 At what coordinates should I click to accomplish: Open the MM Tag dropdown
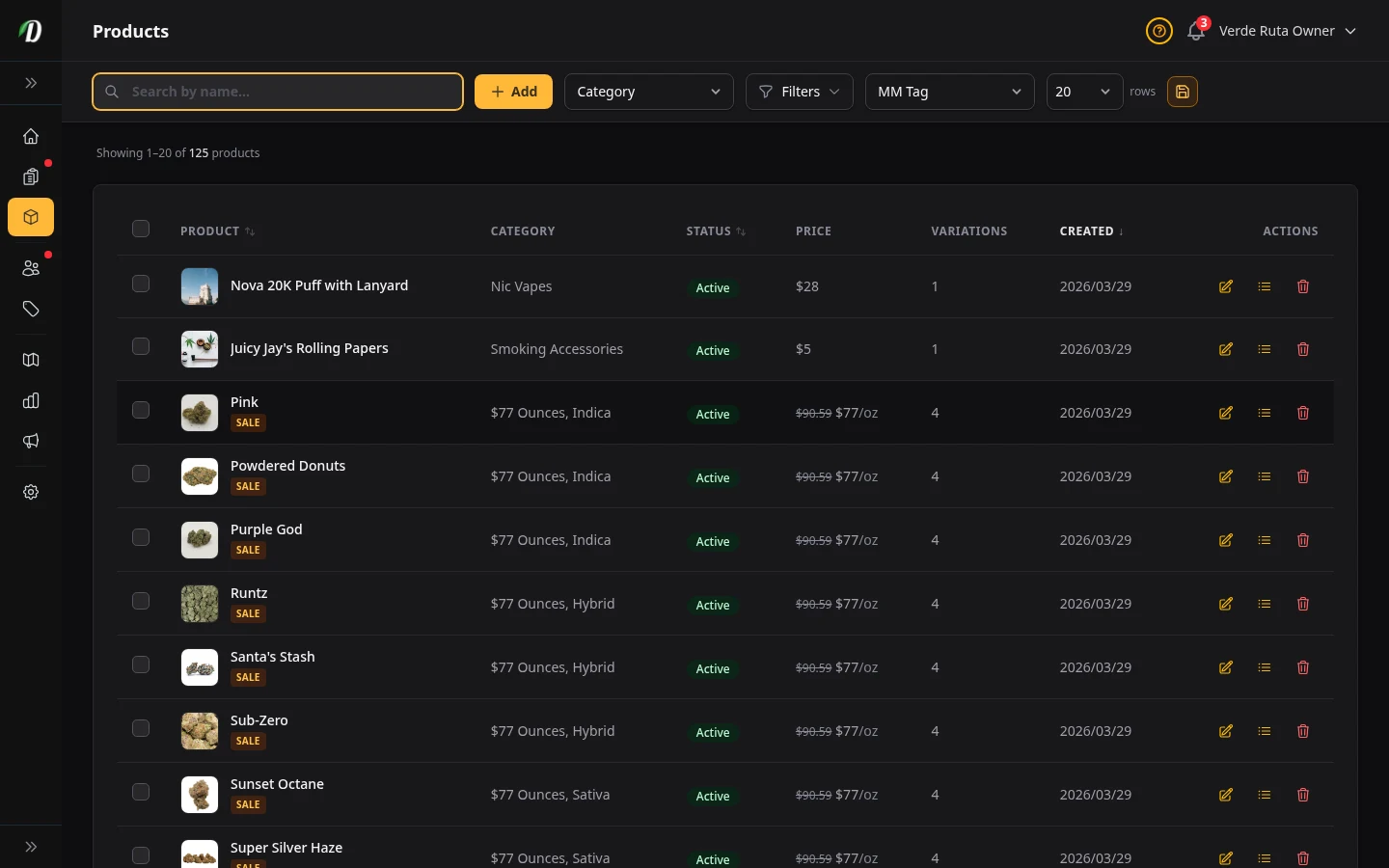click(949, 92)
